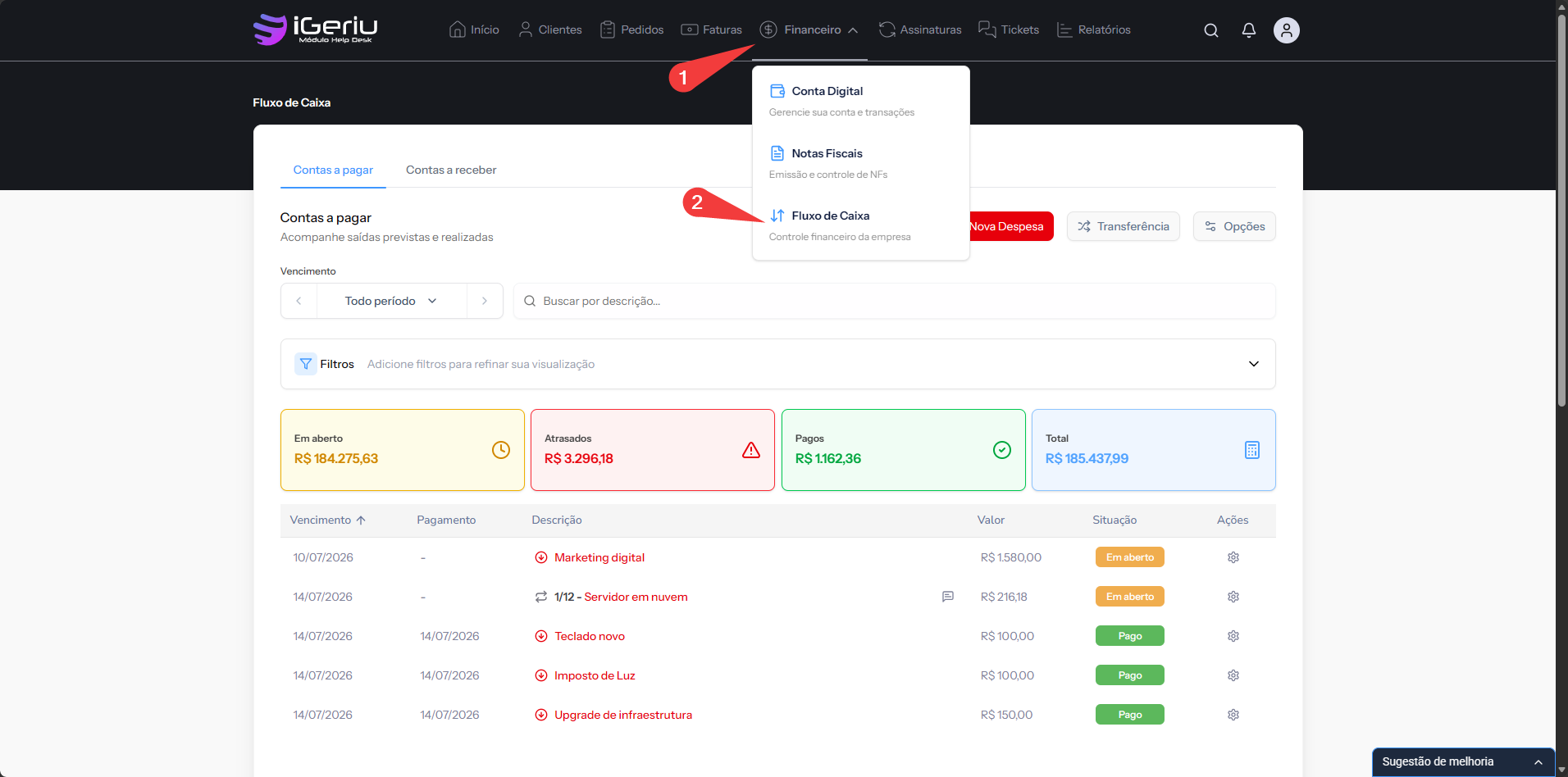
Task: Click the warning triangle in Atrasados card
Action: point(751,450)
